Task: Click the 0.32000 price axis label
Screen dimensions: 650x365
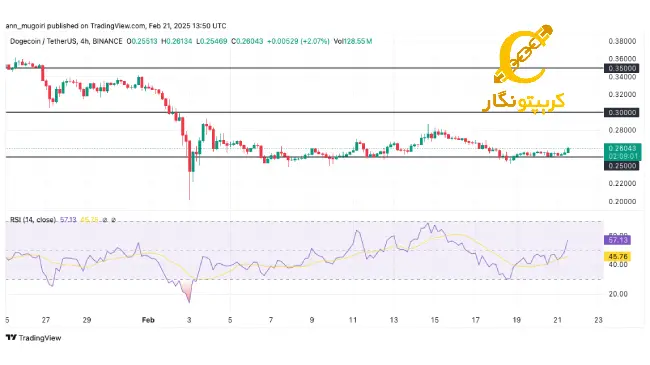Action: (622, 95)
